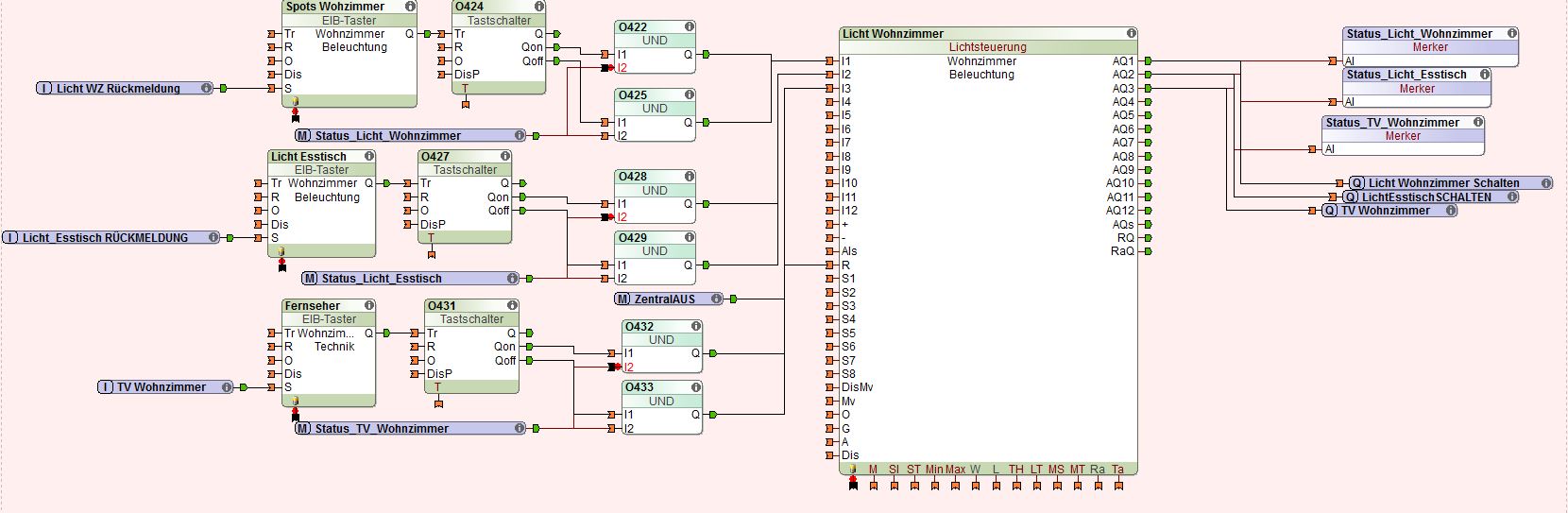Click the info icon on block O432
Image resolution: width=1568 pixels, height=513 pixels.
tap(696, 327)
